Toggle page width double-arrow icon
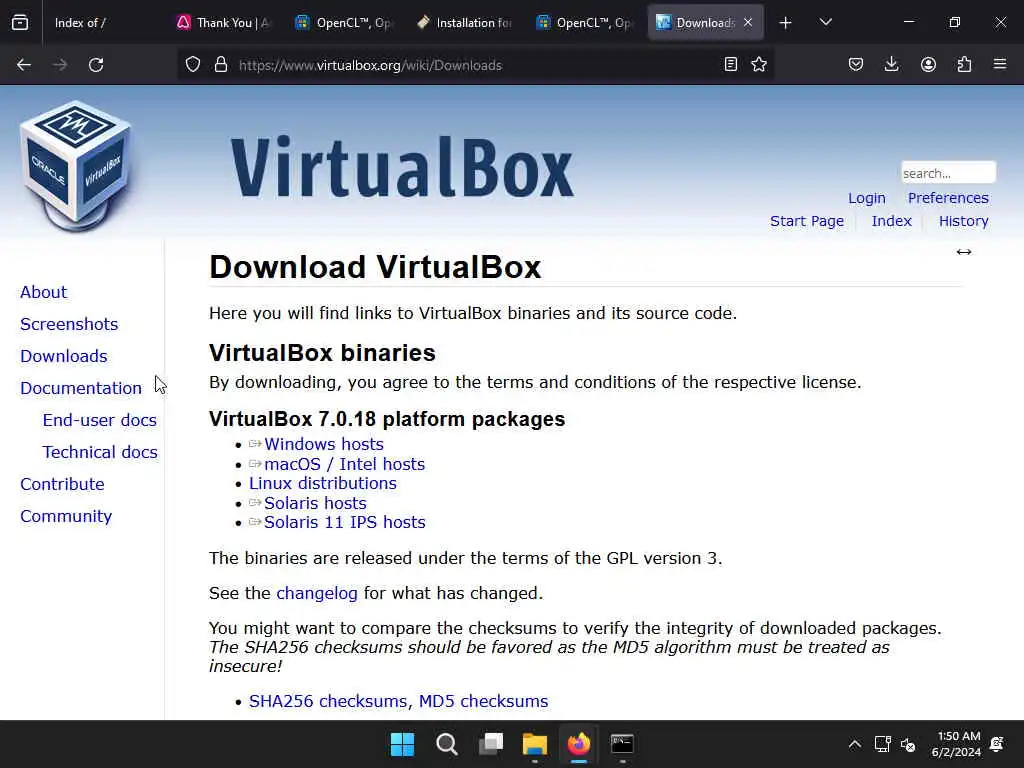1024x768 pixels. (964, 252)
